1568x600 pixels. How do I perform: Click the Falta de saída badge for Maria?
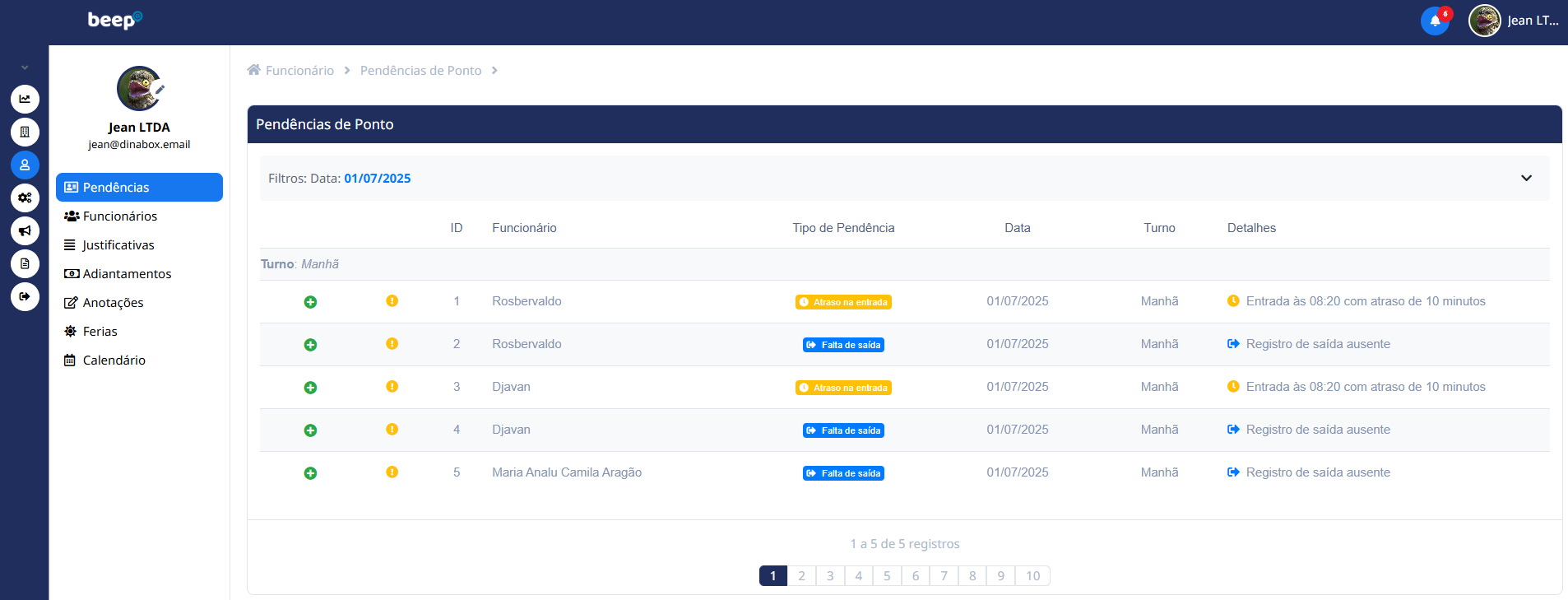[x=843, y=473]
